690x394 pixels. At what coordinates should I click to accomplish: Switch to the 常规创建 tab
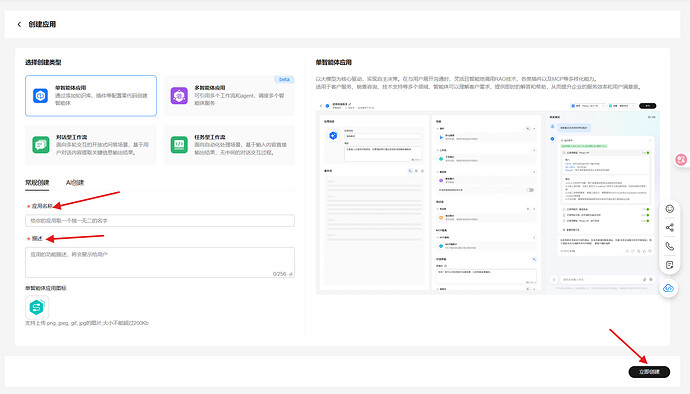point(37,183)
